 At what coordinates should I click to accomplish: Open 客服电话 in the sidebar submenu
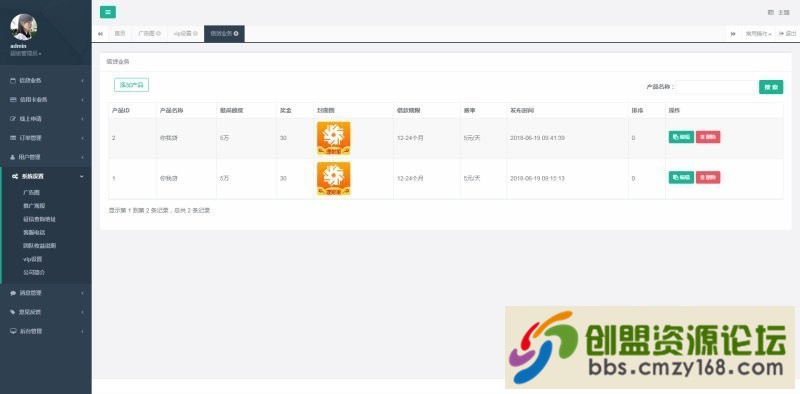[x=34, y=232]
